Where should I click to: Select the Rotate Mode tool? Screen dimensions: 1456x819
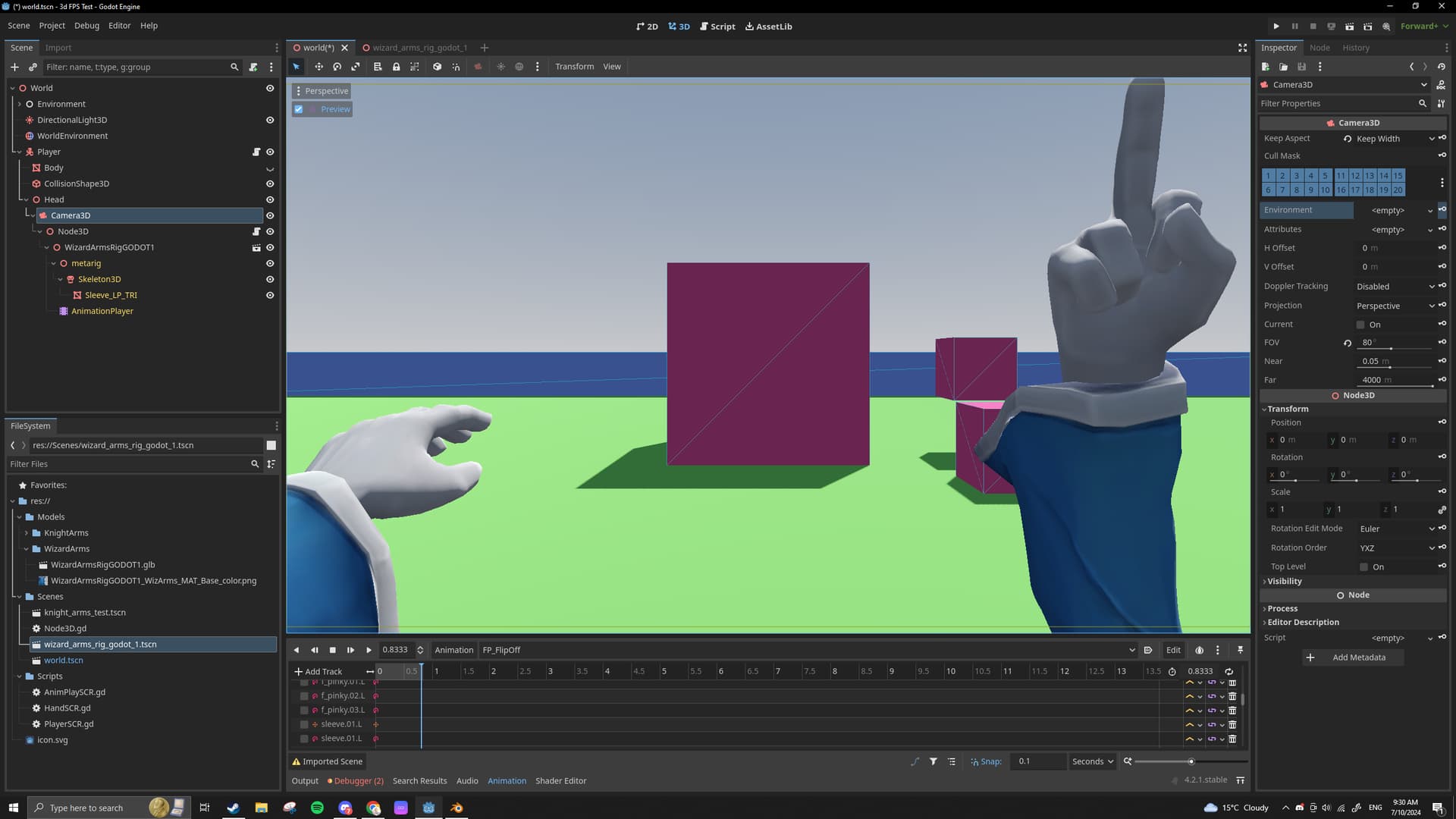tap(337, 67)
